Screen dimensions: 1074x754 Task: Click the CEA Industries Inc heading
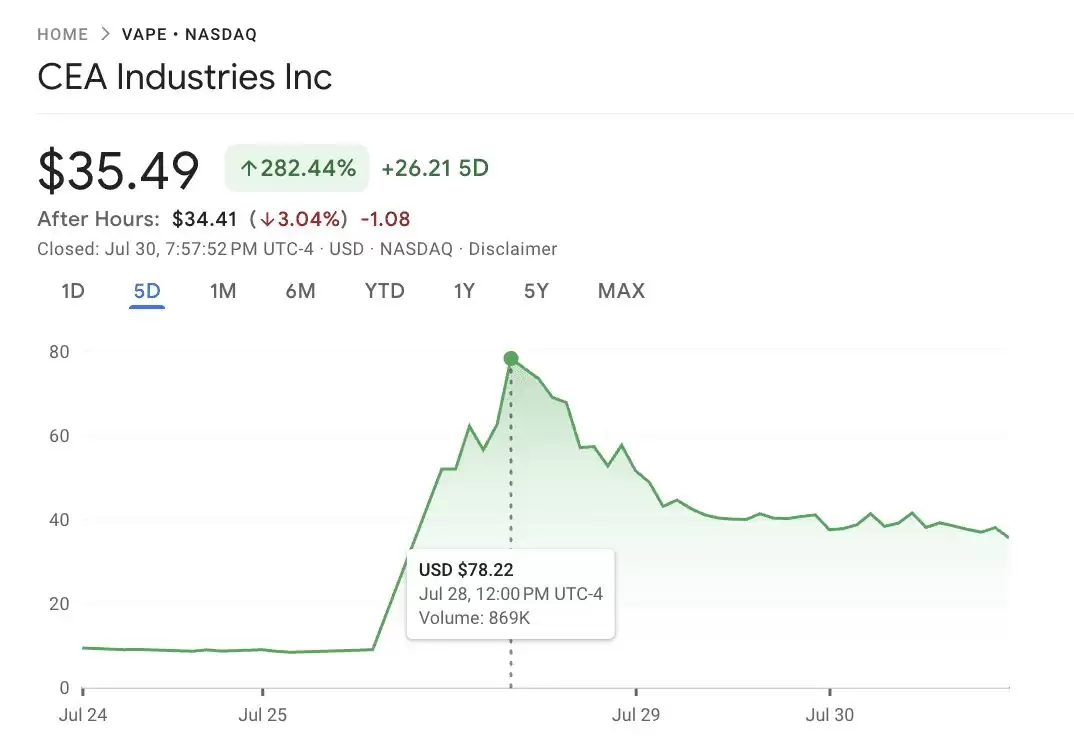(185, 78)
